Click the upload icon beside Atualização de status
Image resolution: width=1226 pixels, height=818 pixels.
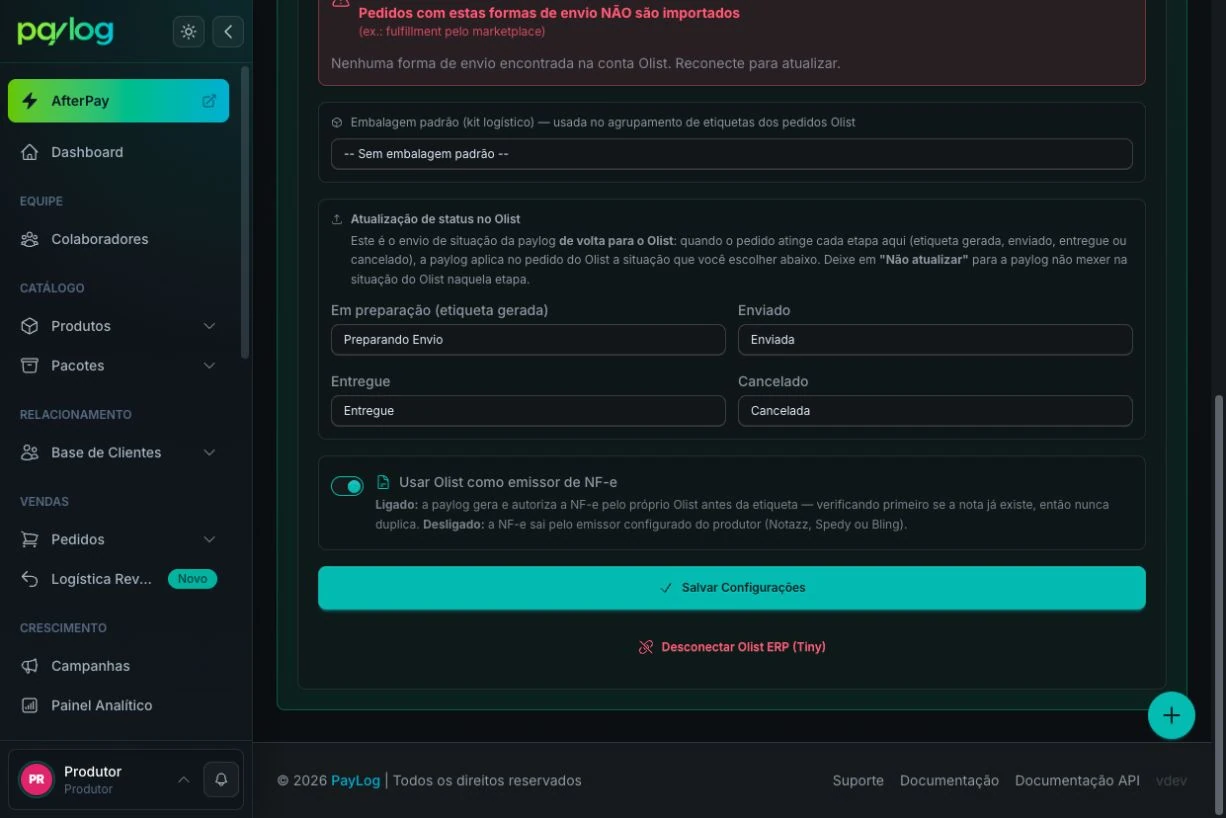(x=337, y=219)
